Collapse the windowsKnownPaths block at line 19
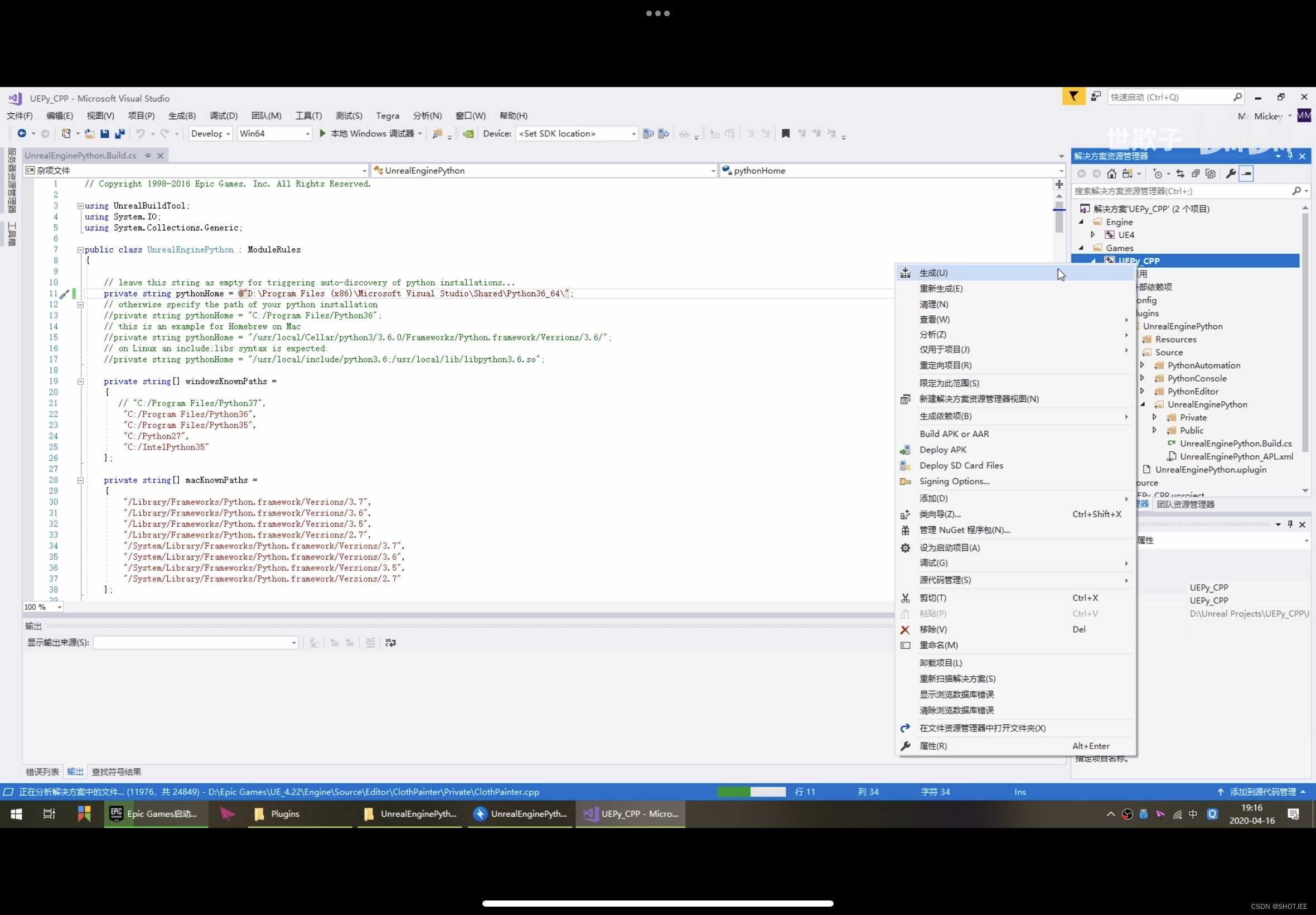Screen dimensions: 1316x915 [80, 382]
